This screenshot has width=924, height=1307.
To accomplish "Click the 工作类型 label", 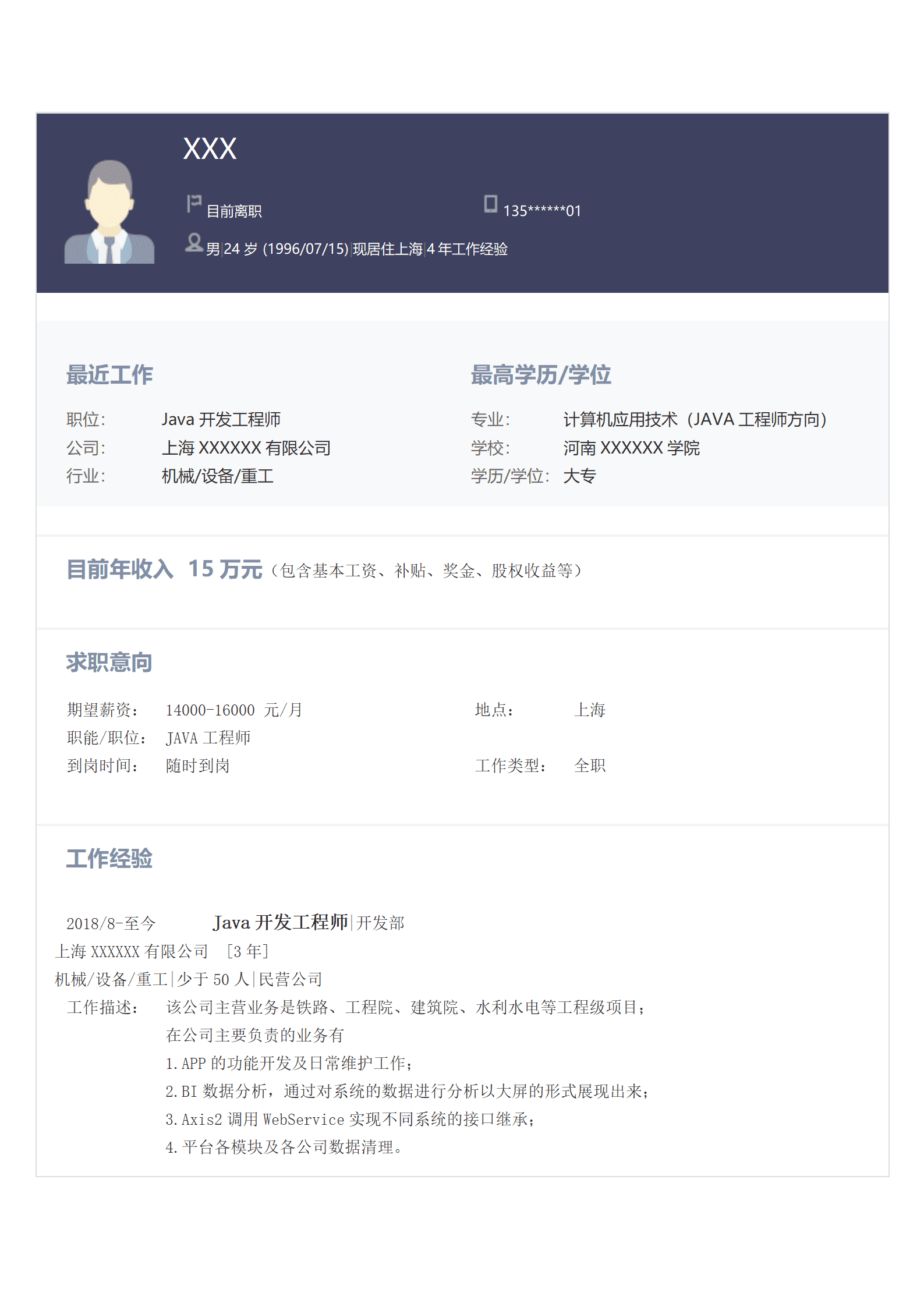I will point(511,766).
